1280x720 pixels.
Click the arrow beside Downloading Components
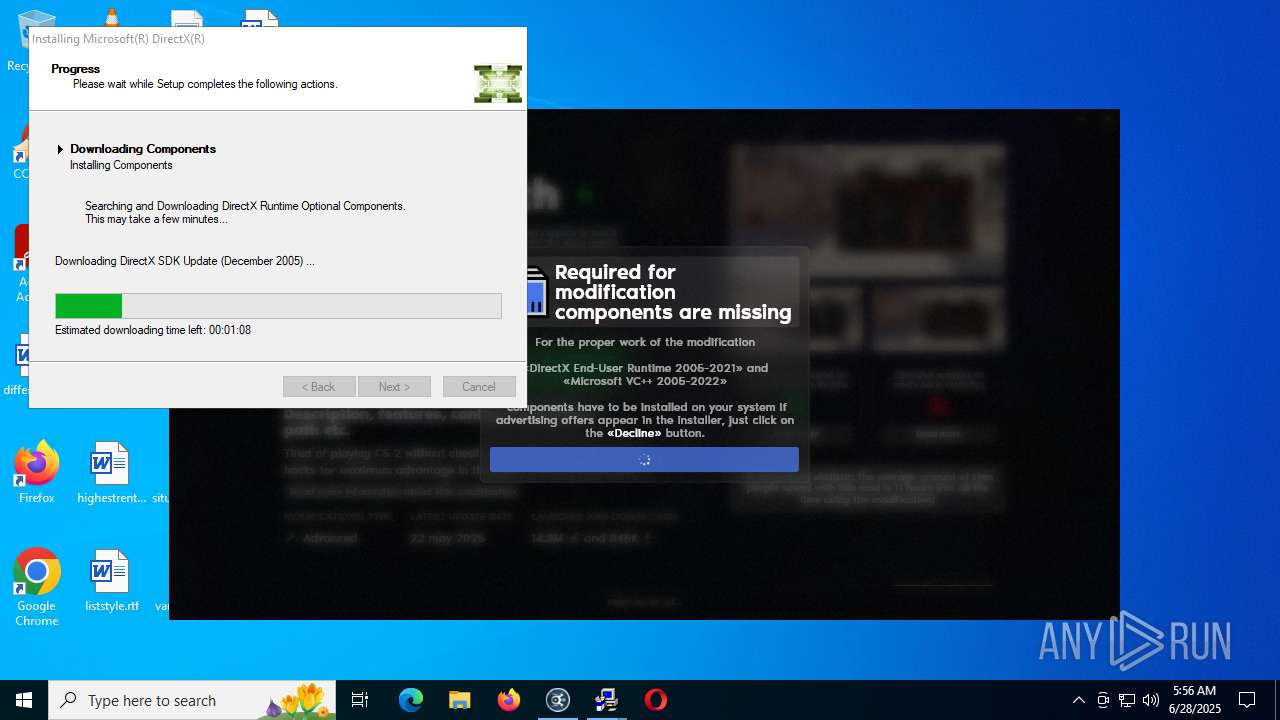[60, 149]
